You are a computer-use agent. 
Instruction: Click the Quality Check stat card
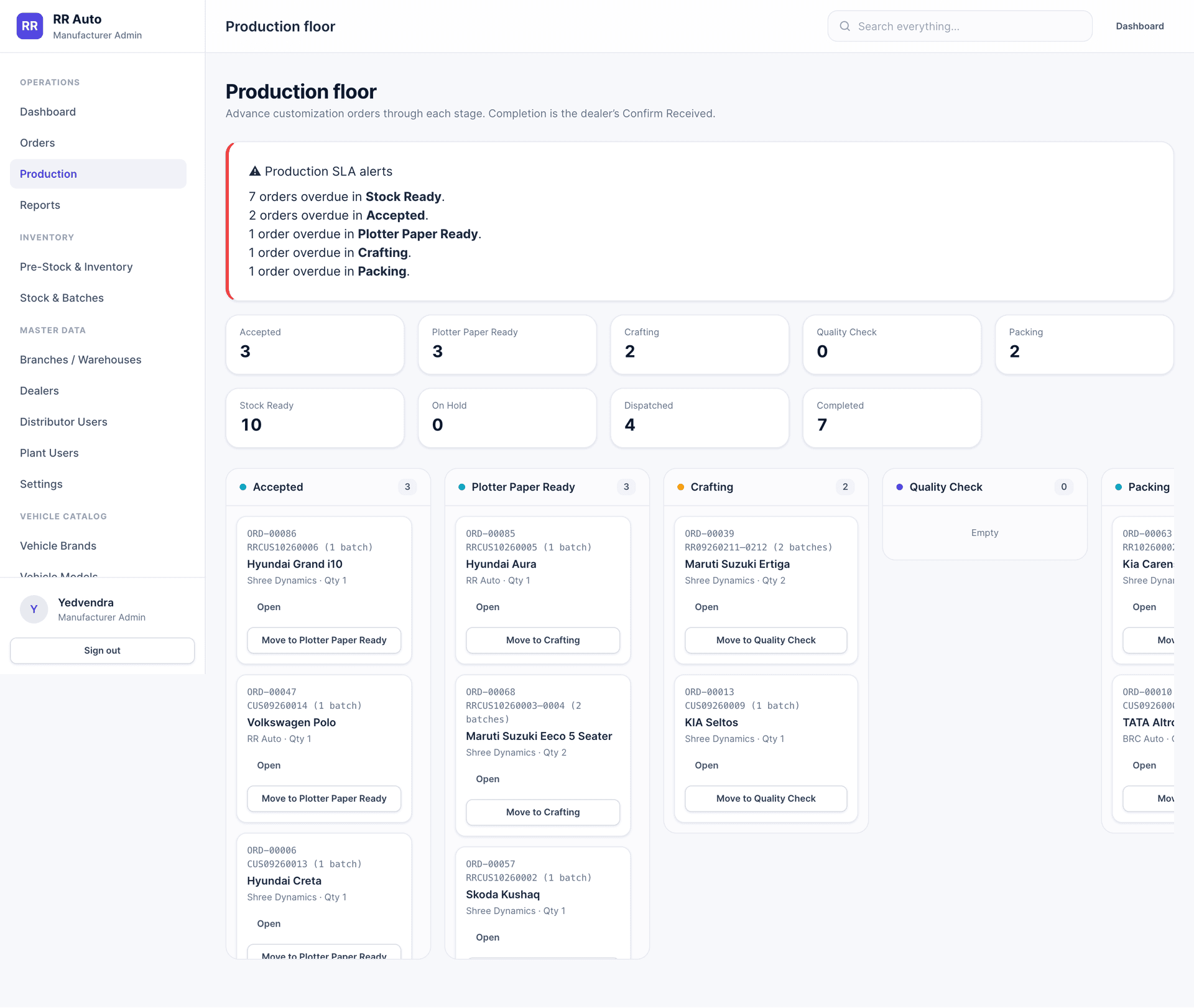pos(892,344)
